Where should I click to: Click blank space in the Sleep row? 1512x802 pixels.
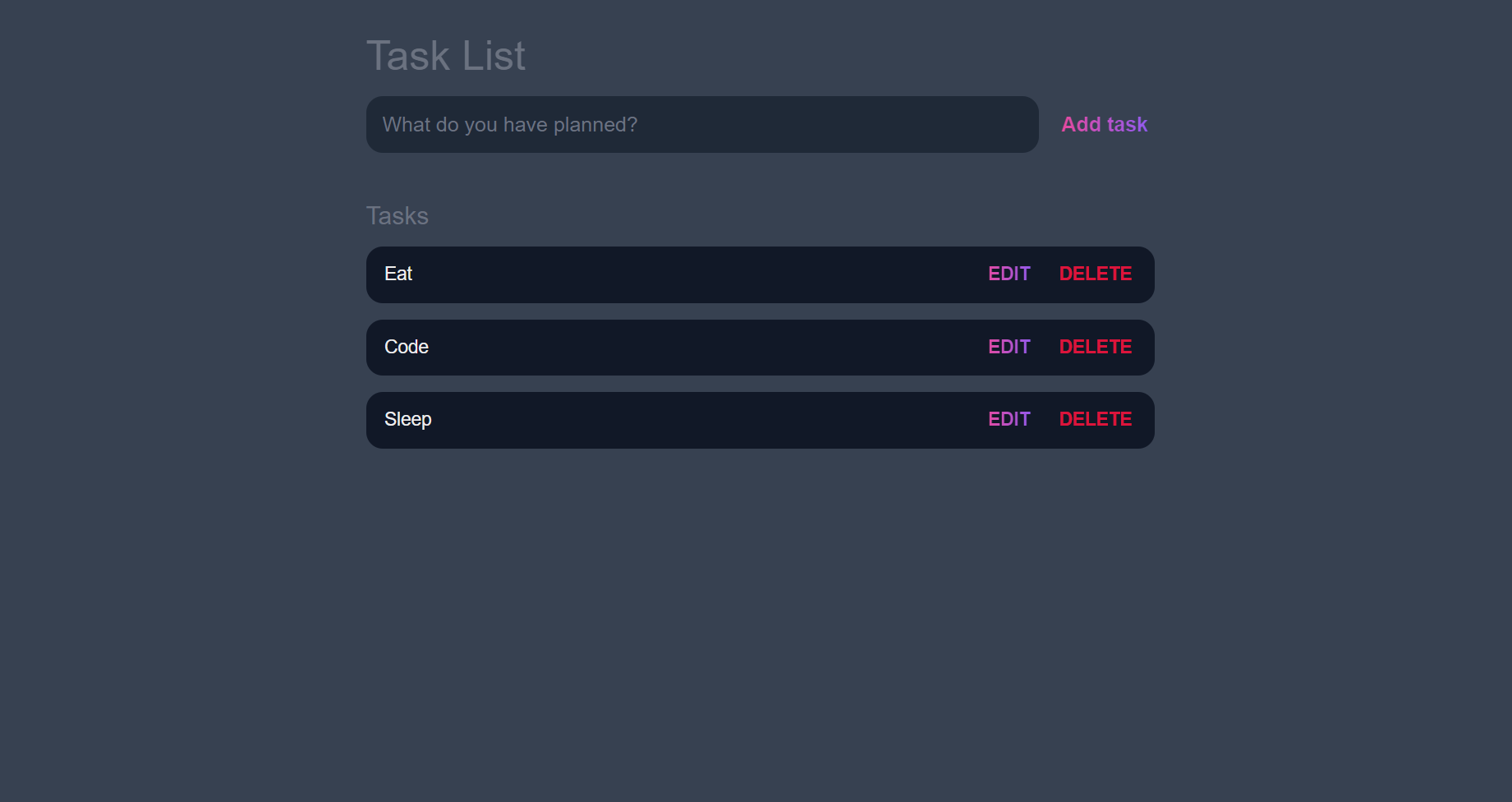(698, 420)
